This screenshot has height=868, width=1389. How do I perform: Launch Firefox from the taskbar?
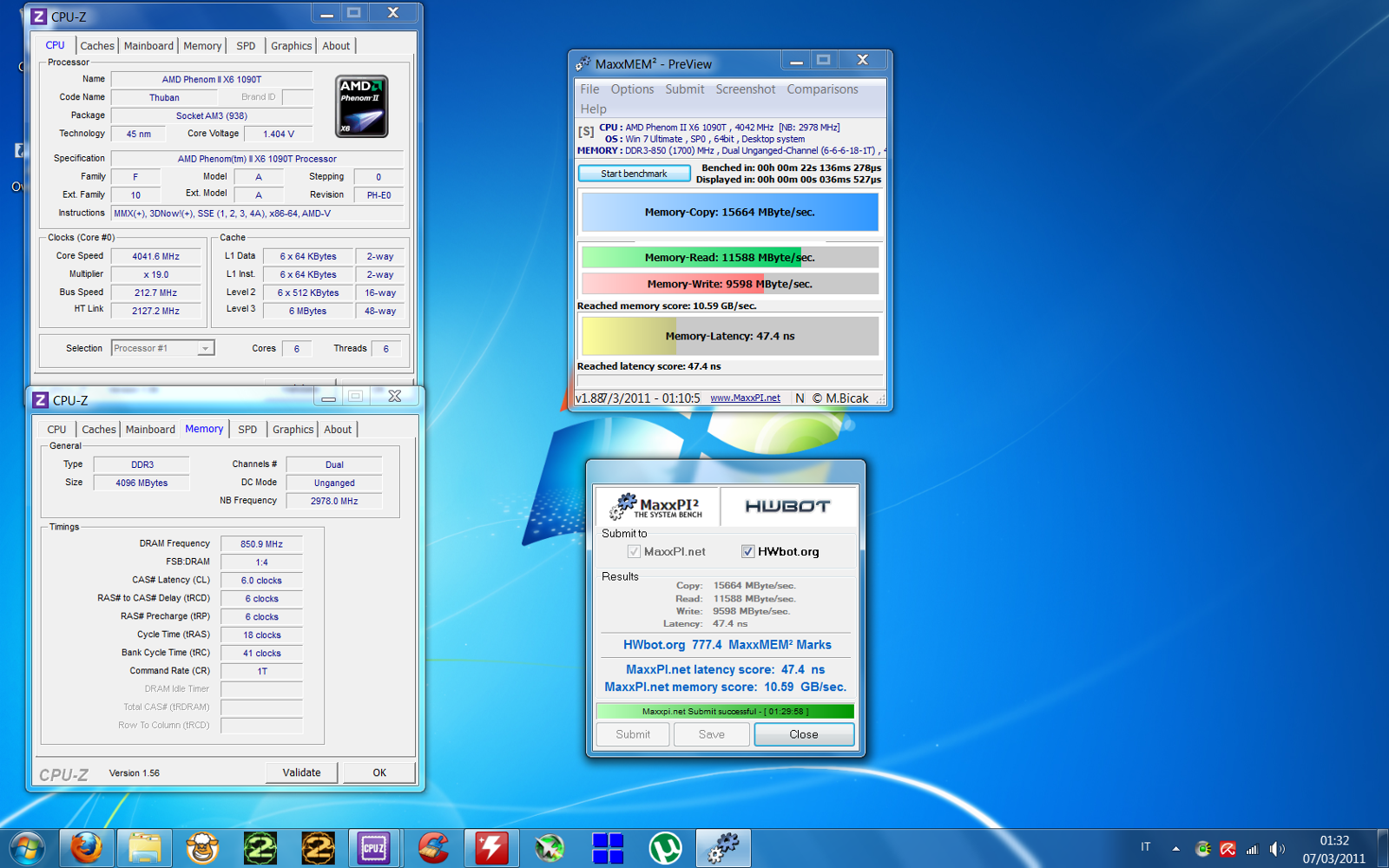click(x=86, y=848)
